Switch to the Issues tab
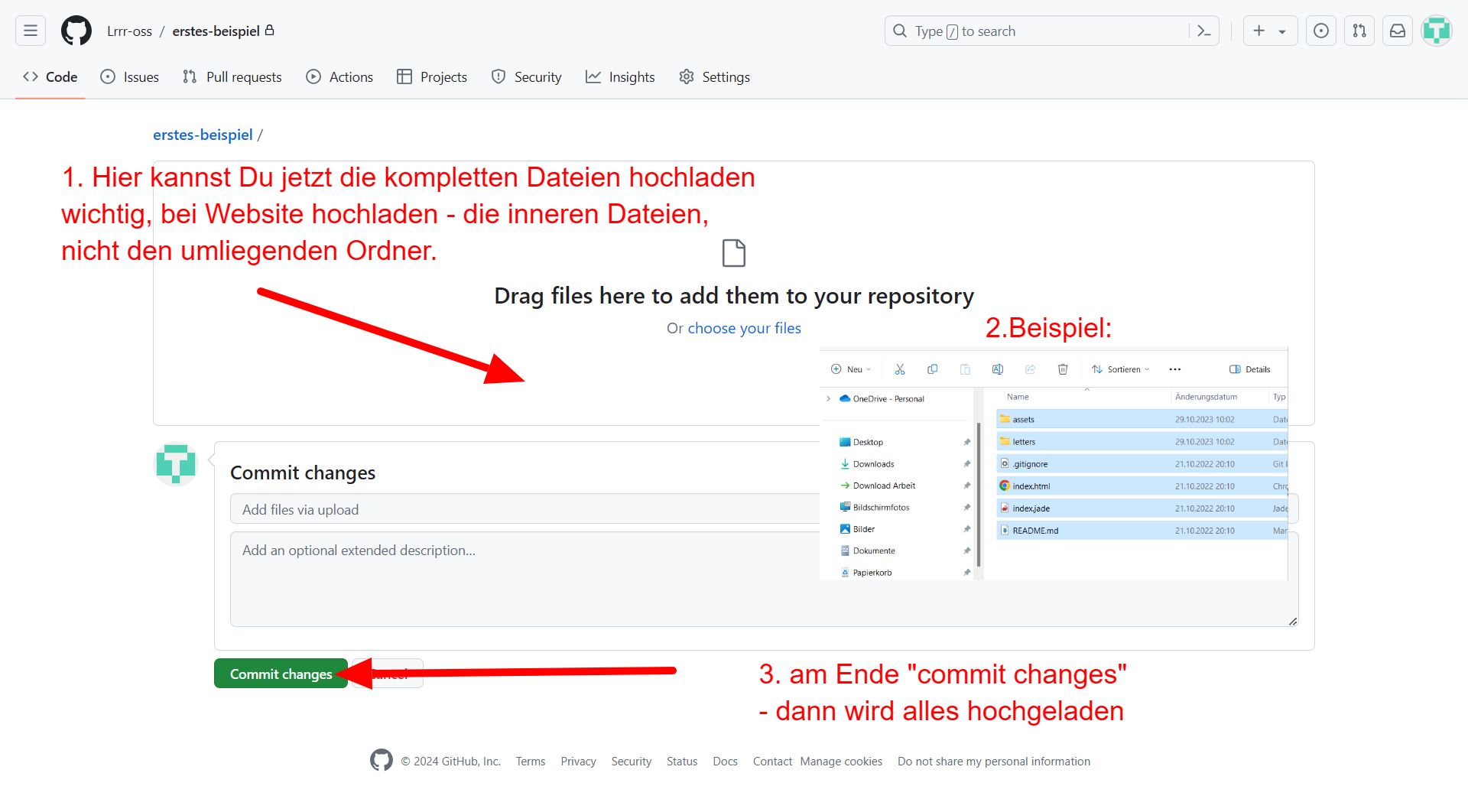This screenshot has height=812, width=1468. (130, 76)
